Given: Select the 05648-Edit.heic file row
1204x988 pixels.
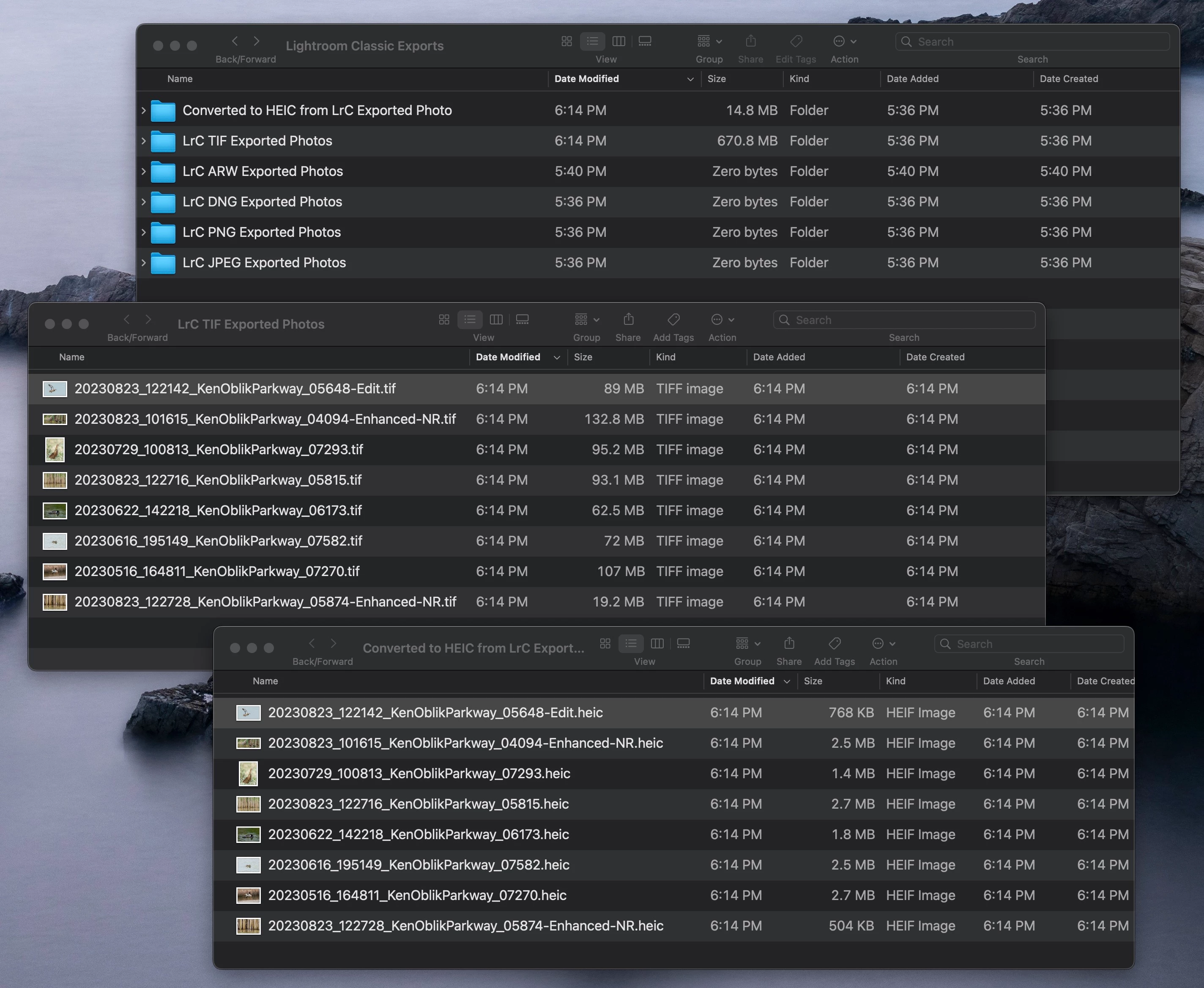Looking at the screenshot, I should (435, 713).
